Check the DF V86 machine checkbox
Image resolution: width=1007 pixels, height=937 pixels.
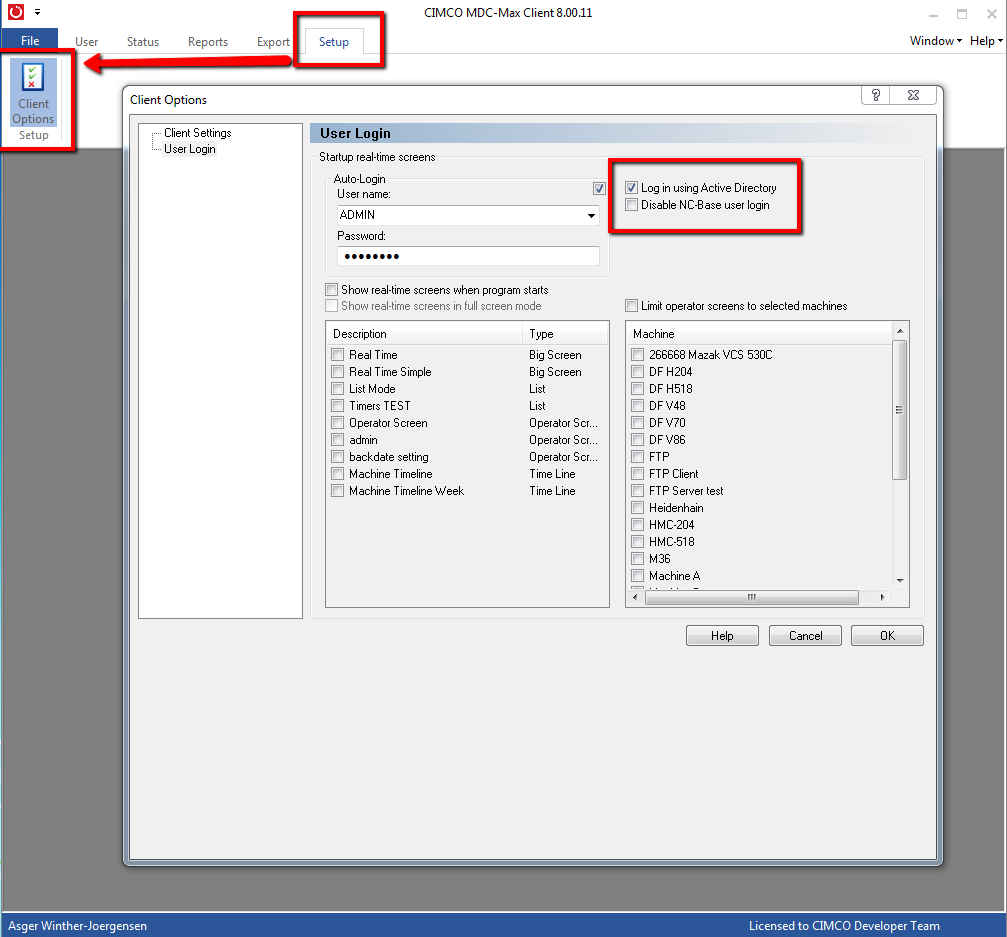tap(638, 440)
